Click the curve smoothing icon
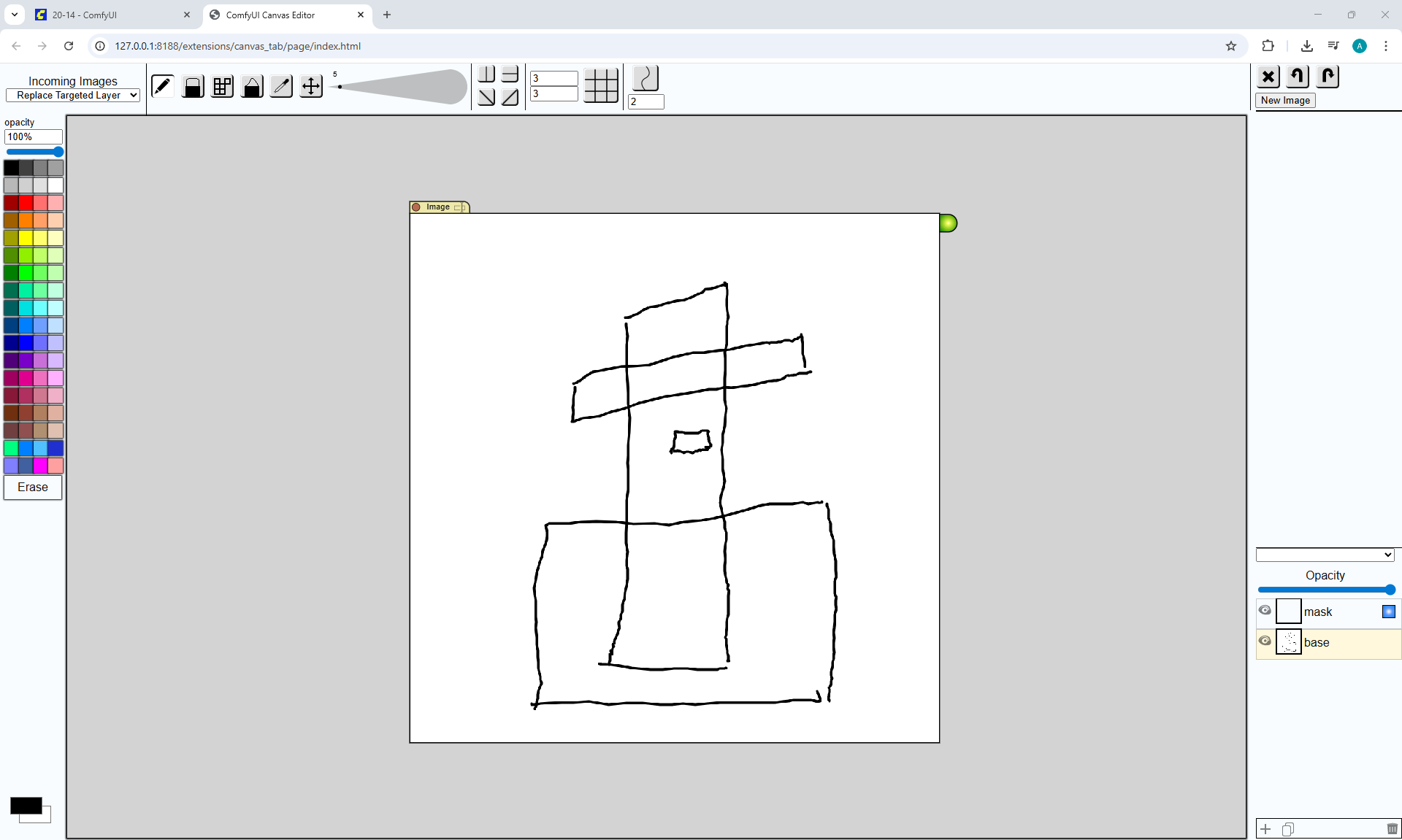 646,77
